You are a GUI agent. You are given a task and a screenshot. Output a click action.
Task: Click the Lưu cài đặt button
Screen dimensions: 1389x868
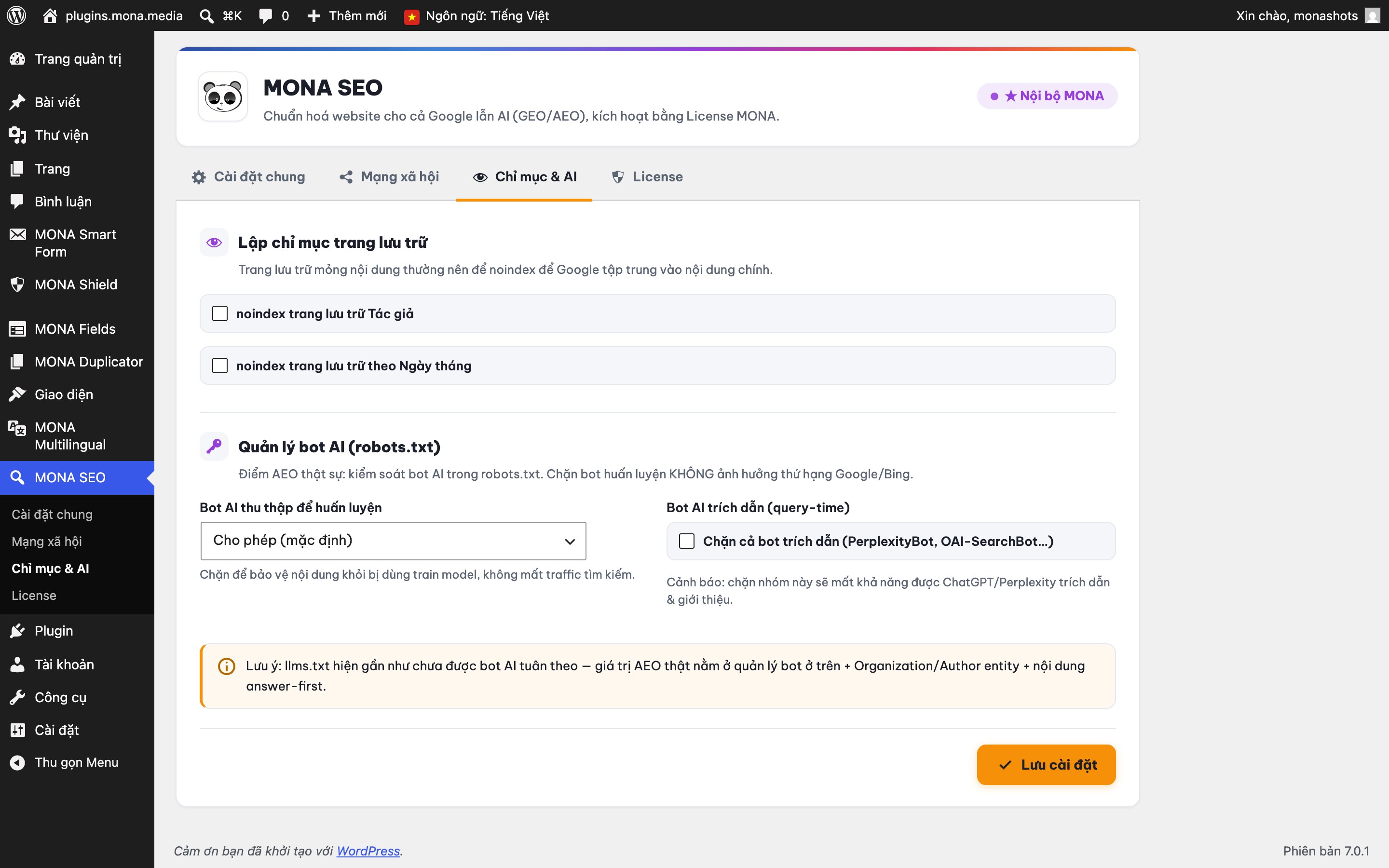[x=1046, y=765]
